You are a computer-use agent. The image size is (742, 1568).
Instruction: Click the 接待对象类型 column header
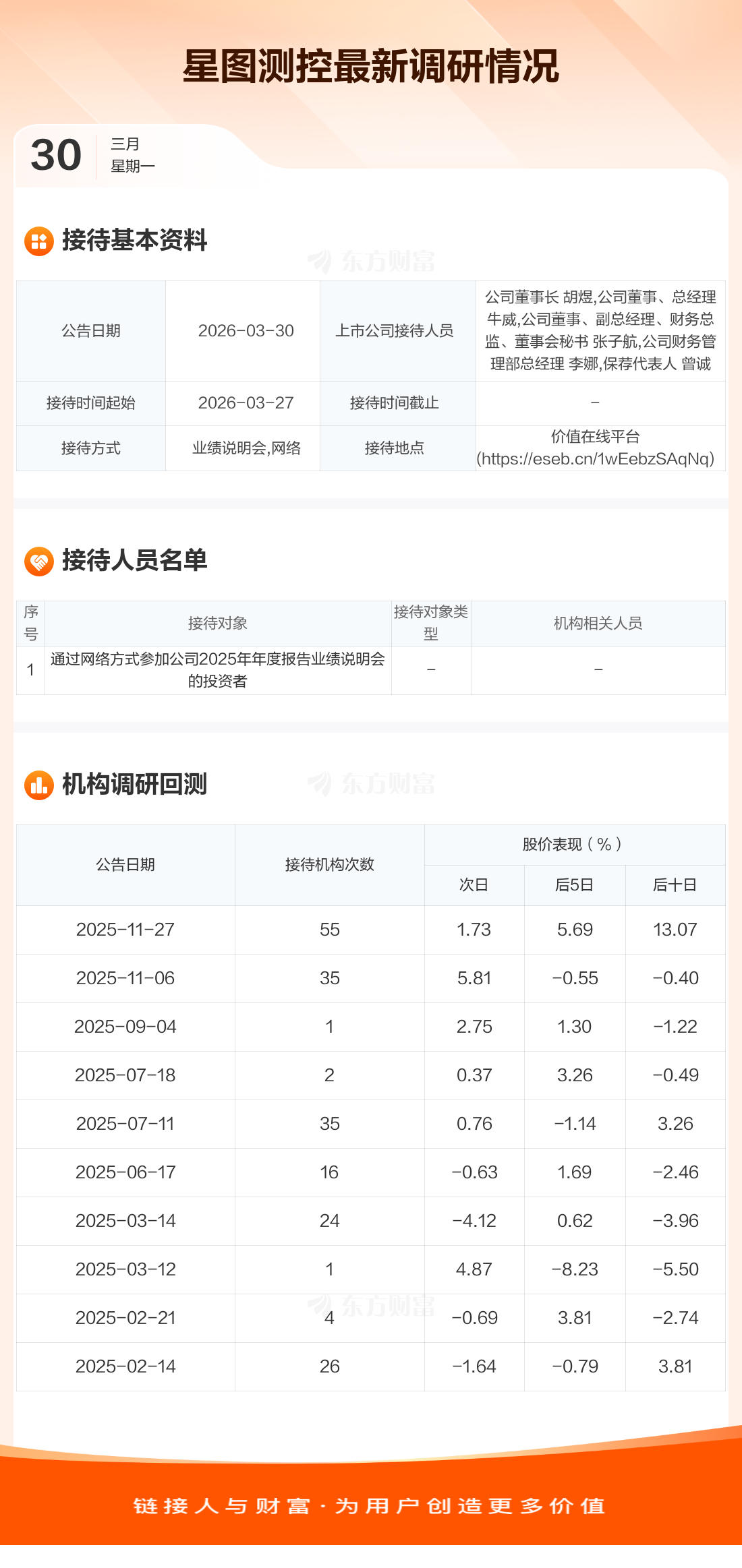(431, 624)
